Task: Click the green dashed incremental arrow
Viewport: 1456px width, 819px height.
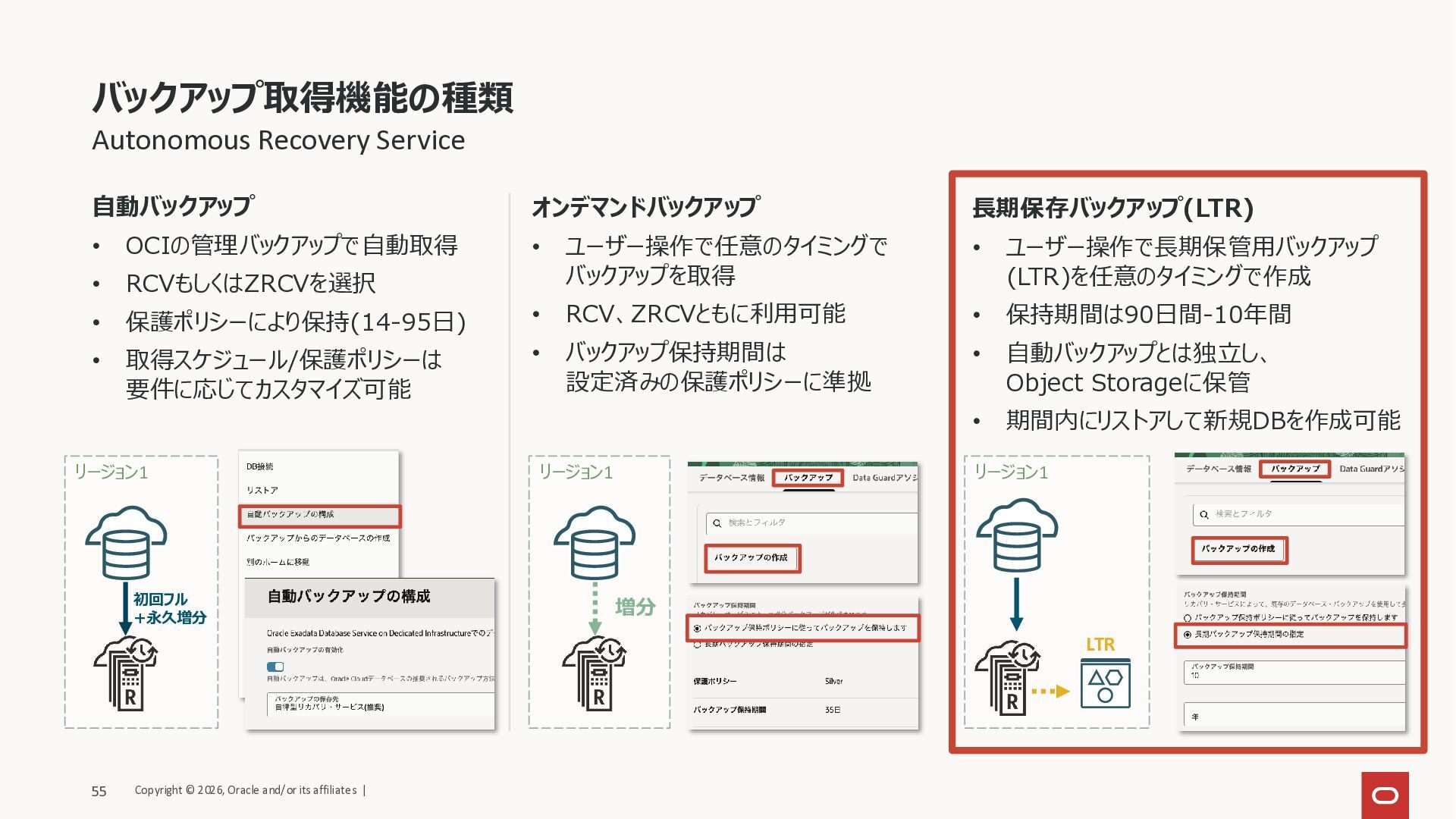Action: click(x=595, y=607)
